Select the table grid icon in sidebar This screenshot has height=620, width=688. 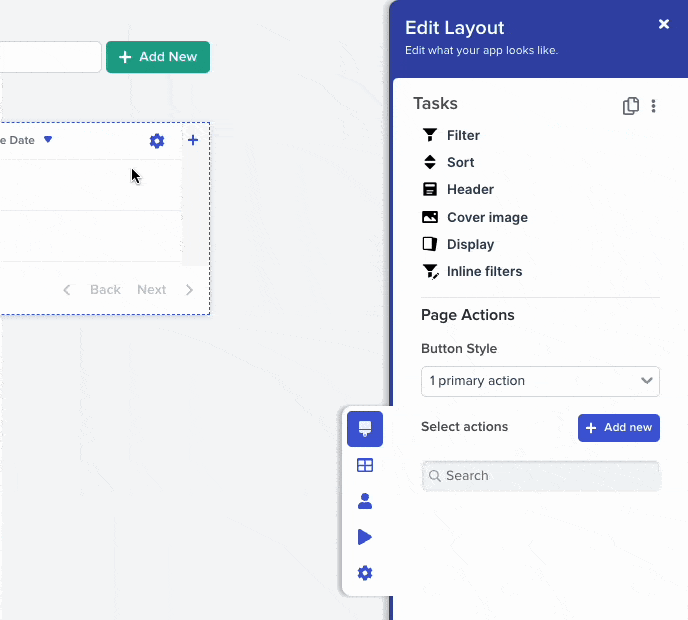coord(365,465)
